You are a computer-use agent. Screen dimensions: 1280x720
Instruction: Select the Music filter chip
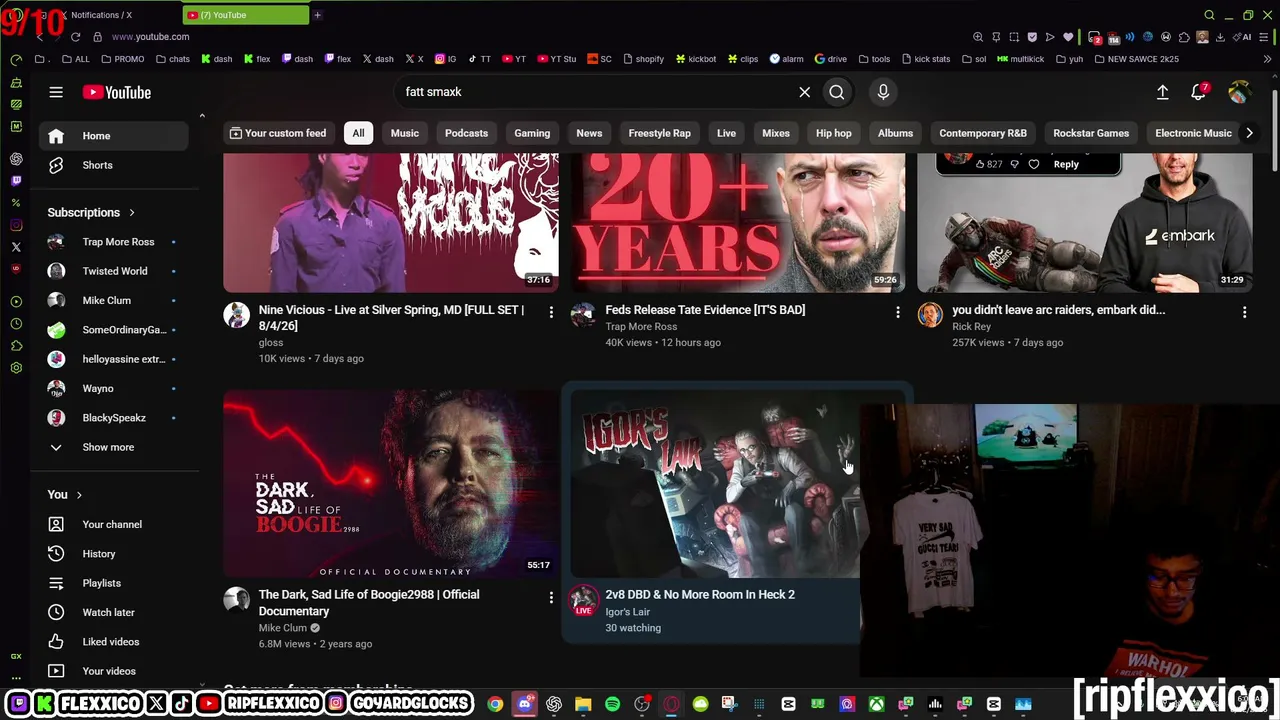[x=405, y=133]
